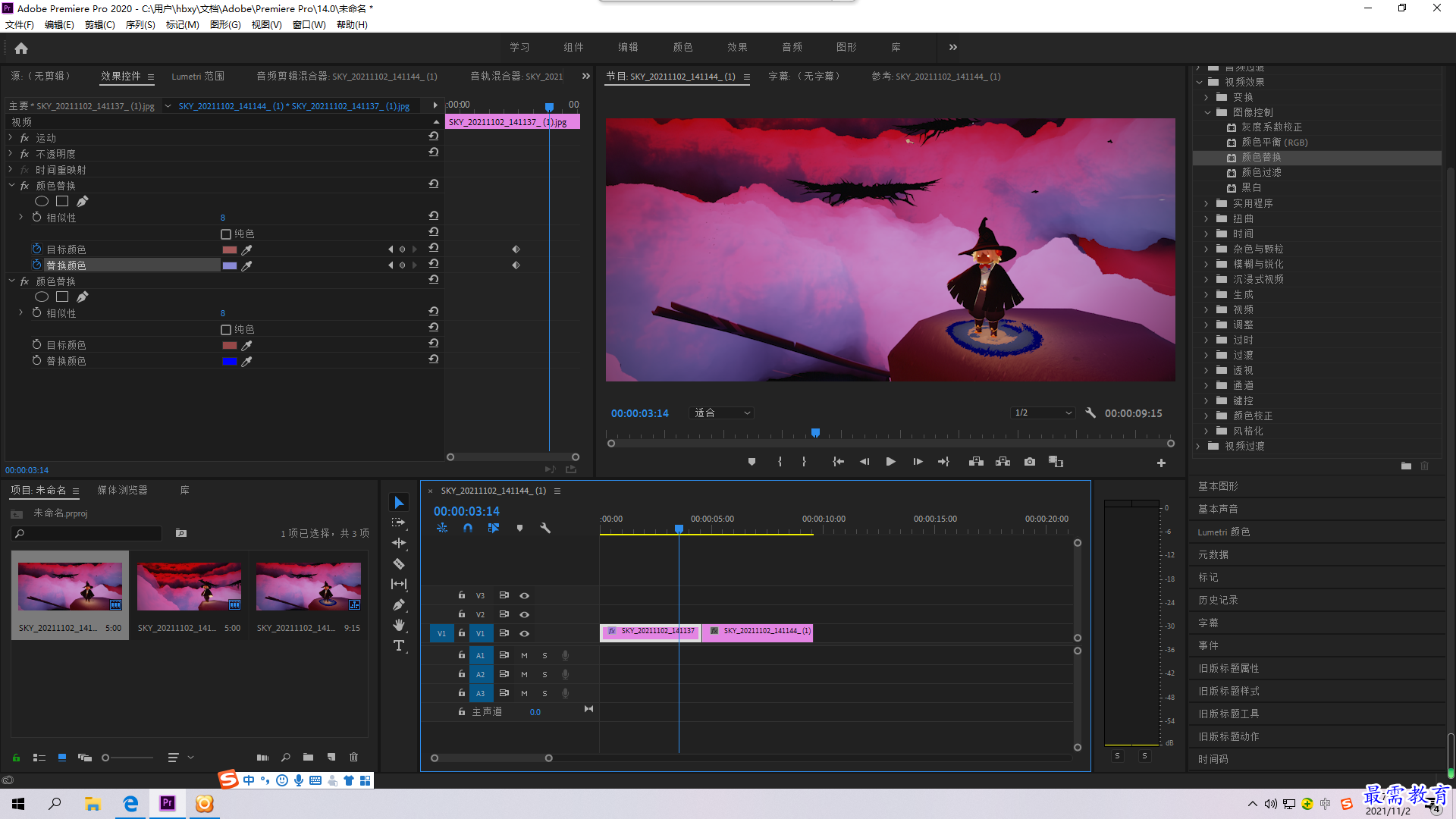
Task: Toggle snap in timeline
Action: tap(468, 528)
